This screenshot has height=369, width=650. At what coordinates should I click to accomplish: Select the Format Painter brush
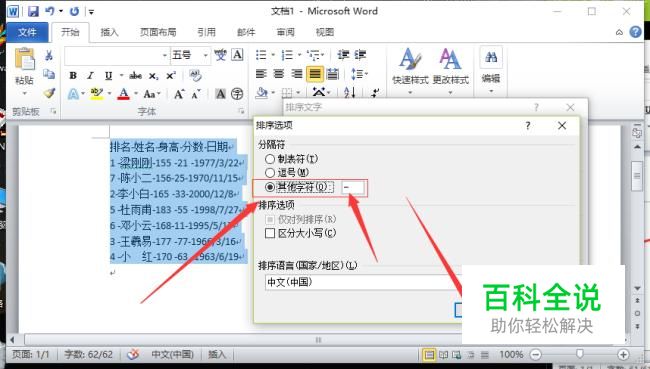pyautogui.click(x=49, y=93)
